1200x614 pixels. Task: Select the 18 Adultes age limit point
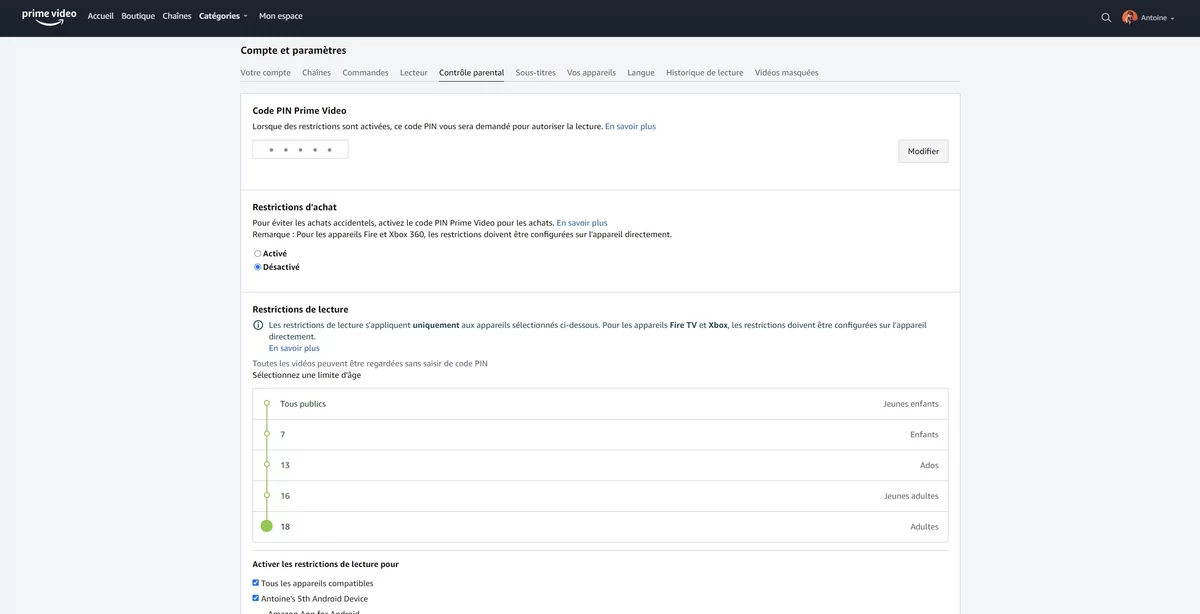[267, 526]
